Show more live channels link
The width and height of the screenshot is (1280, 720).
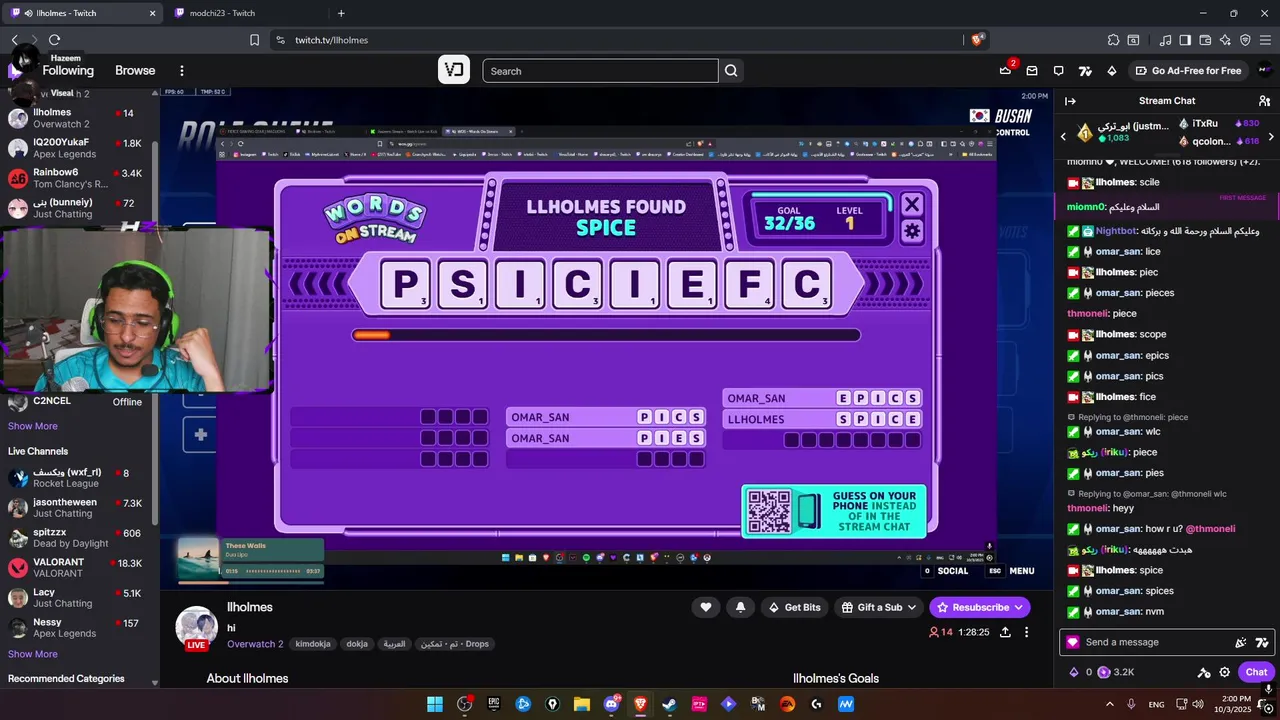pos(33,654)
